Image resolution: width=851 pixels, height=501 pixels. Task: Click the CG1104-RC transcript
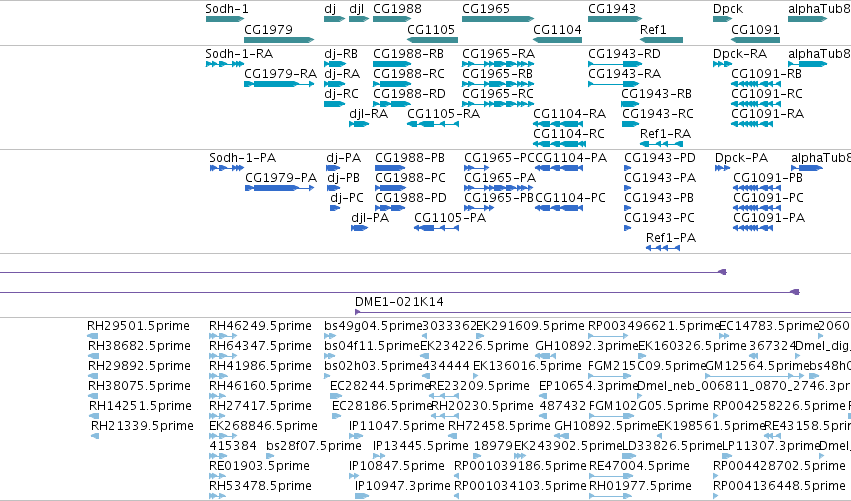click(x=560, y=144)
